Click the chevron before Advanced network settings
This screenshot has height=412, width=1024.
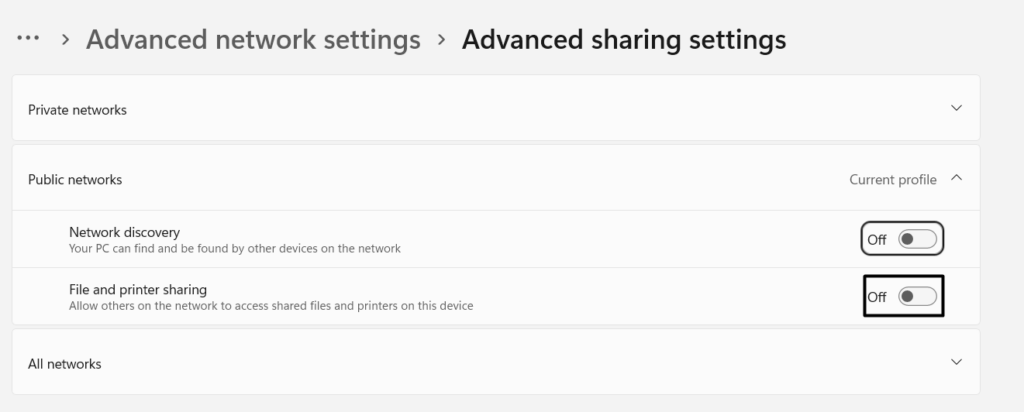(x=65, y=40)
